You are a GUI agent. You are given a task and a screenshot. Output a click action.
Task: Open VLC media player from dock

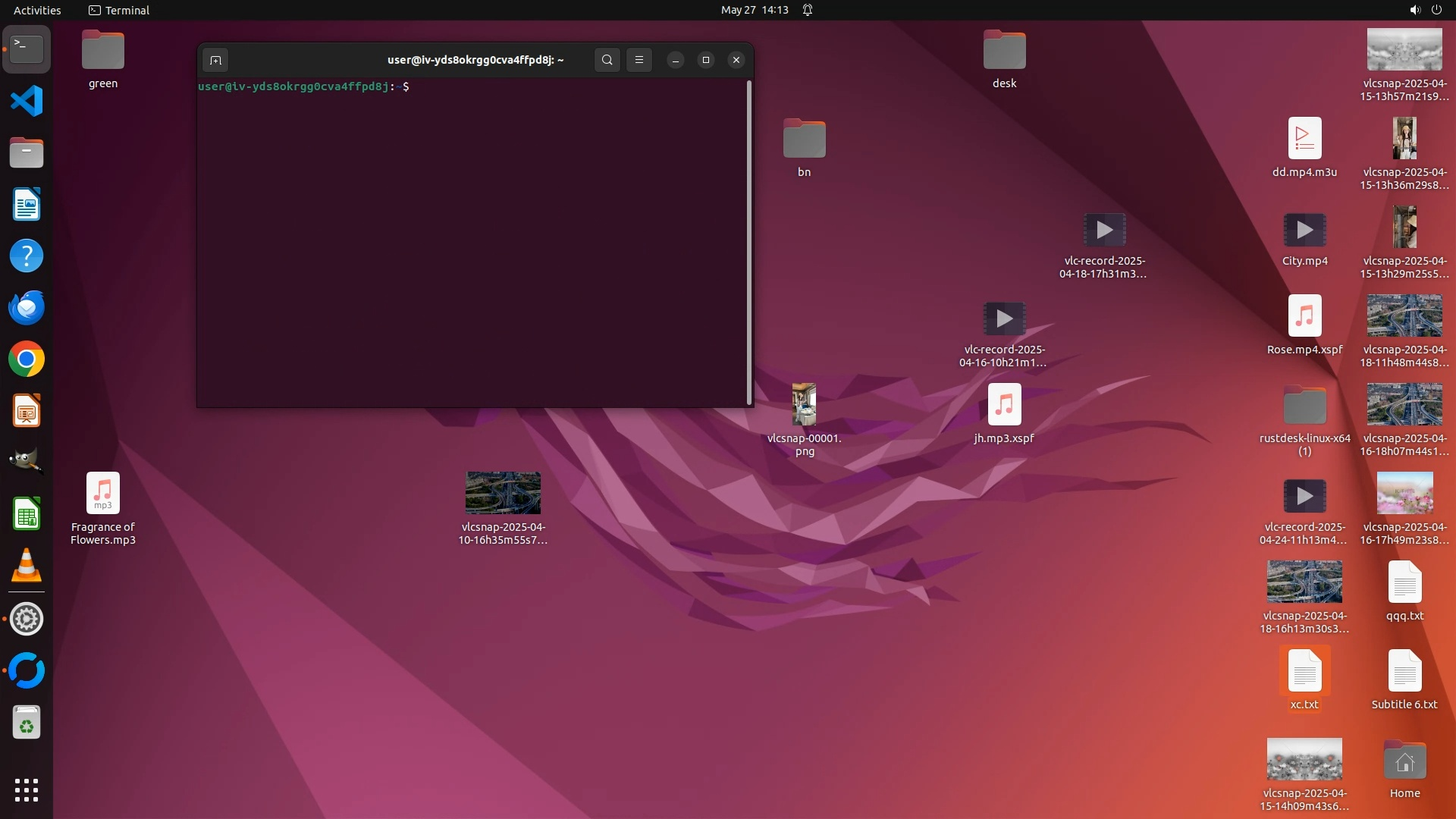click(x=27, y=566)
